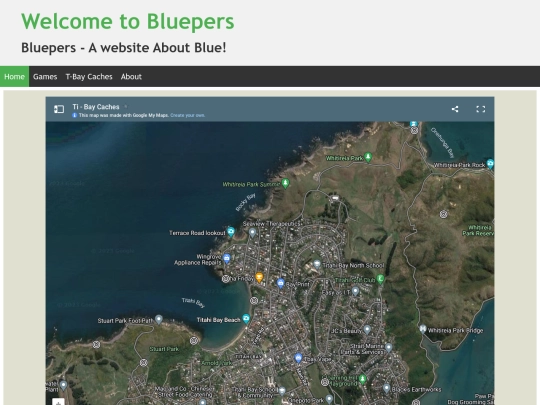This screenshot has width=540, height=405.
Task: Click the Easy as I.T. map pin
Action: [x=355, y=291]
